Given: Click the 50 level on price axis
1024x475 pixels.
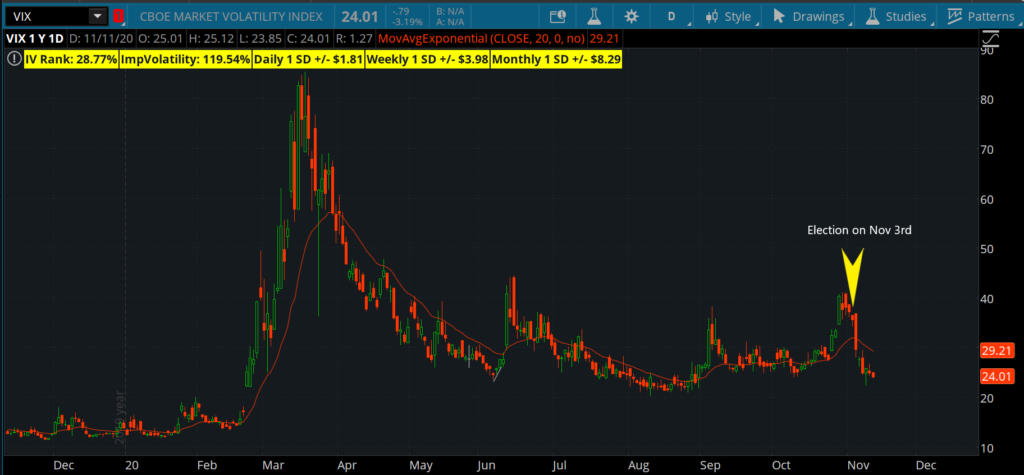Looking at the screenshot, I should pos(985,249).
